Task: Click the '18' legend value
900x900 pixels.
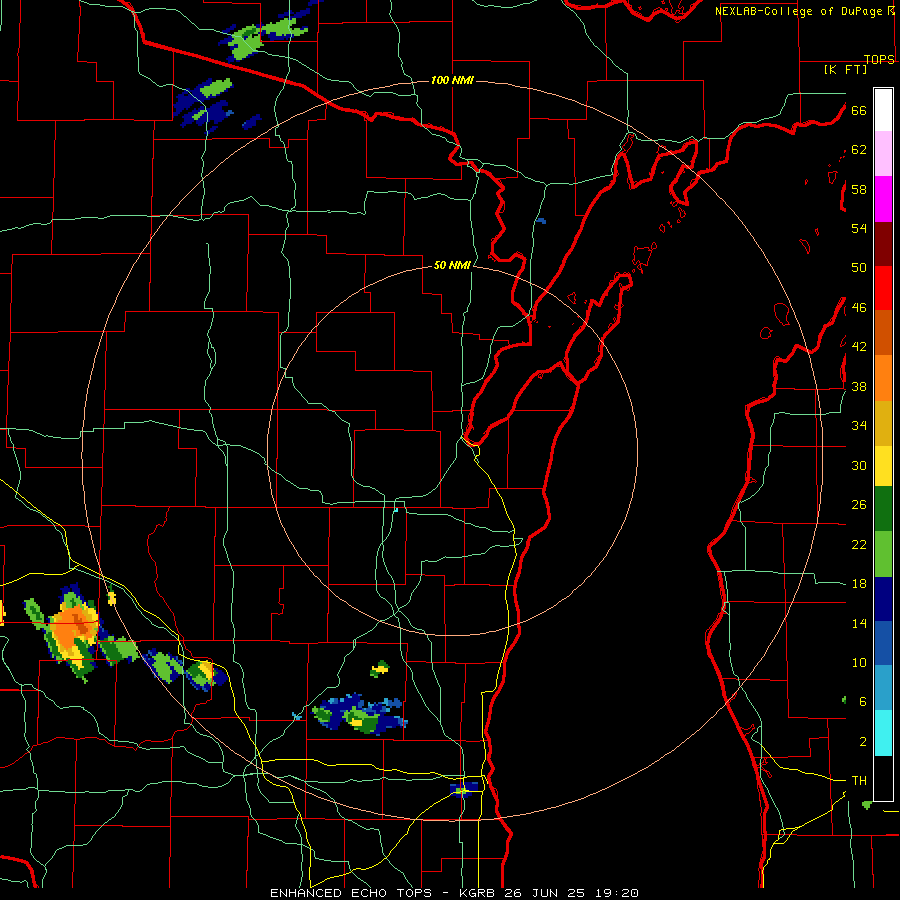Action: 859,584
